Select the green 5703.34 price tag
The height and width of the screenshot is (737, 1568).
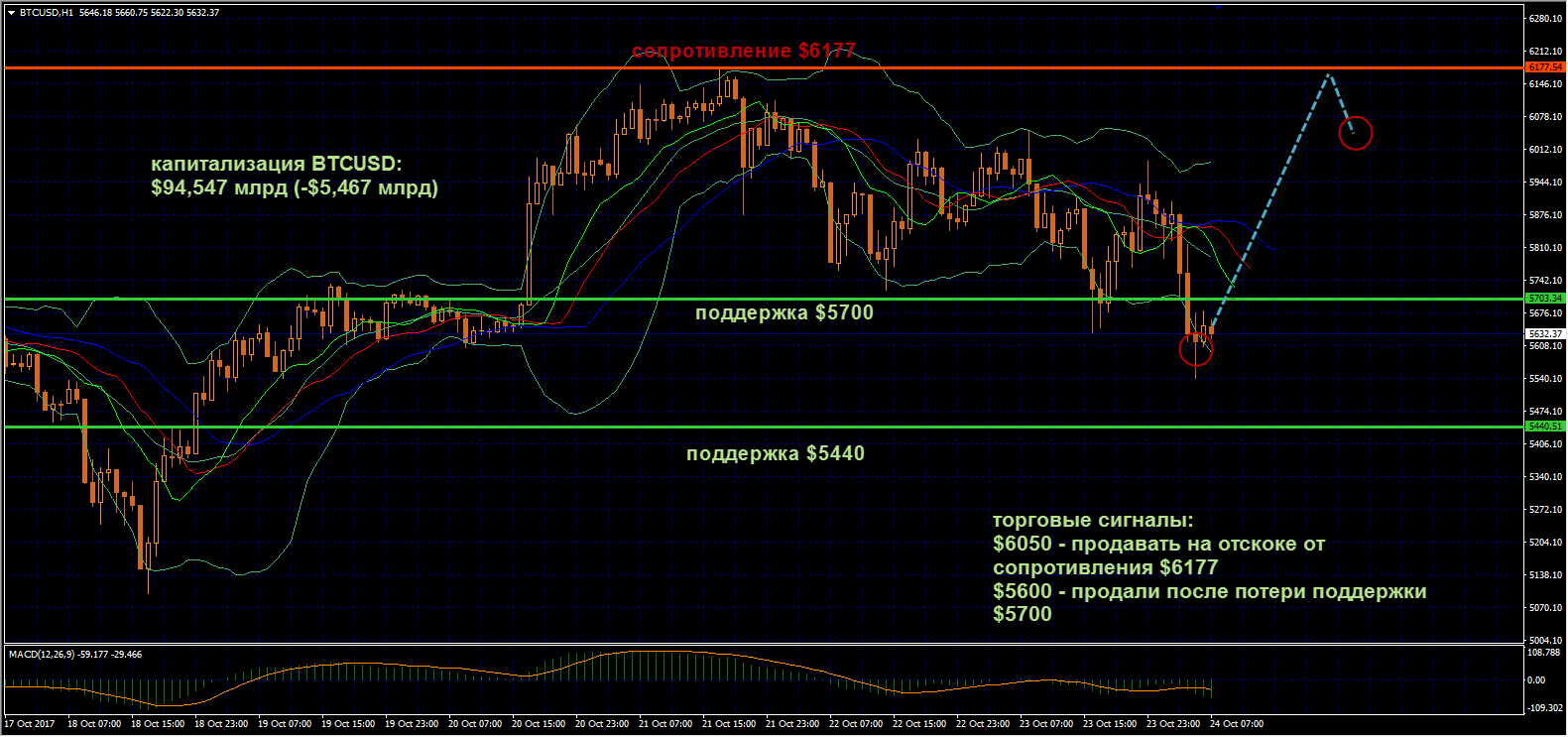click(x=1544, y=299)
